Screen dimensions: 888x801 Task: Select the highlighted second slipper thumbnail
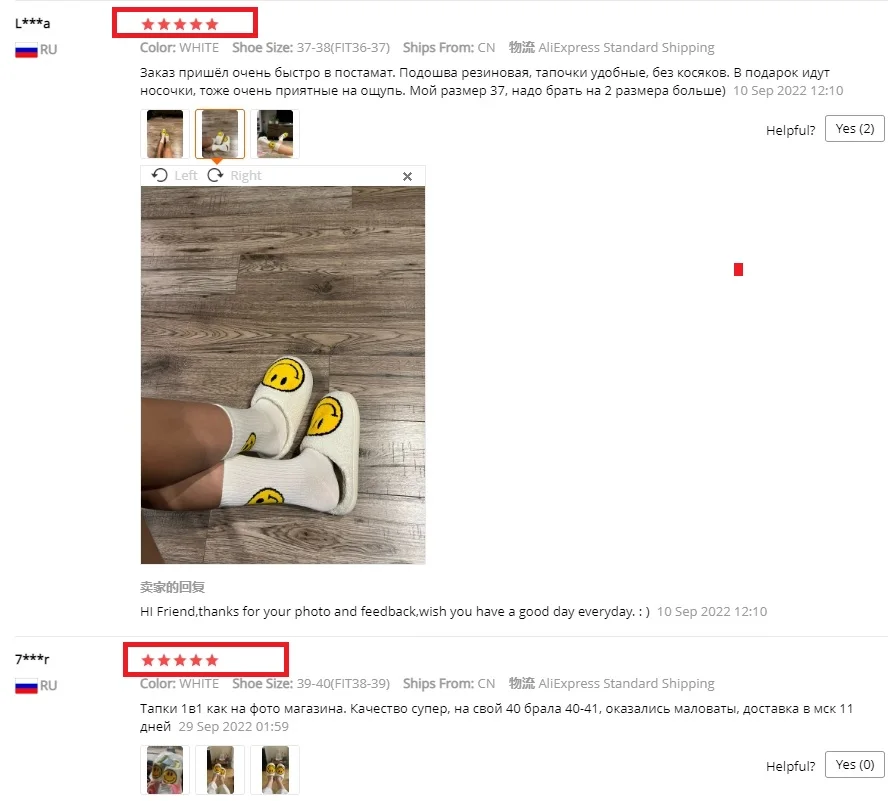click(x=220, y=134)
